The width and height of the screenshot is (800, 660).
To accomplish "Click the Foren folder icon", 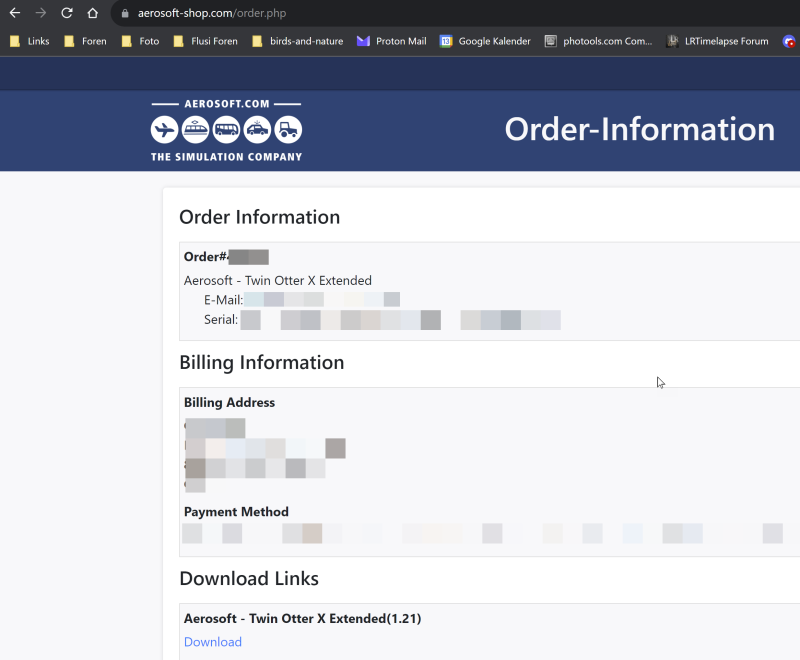I will click(69, 41).
